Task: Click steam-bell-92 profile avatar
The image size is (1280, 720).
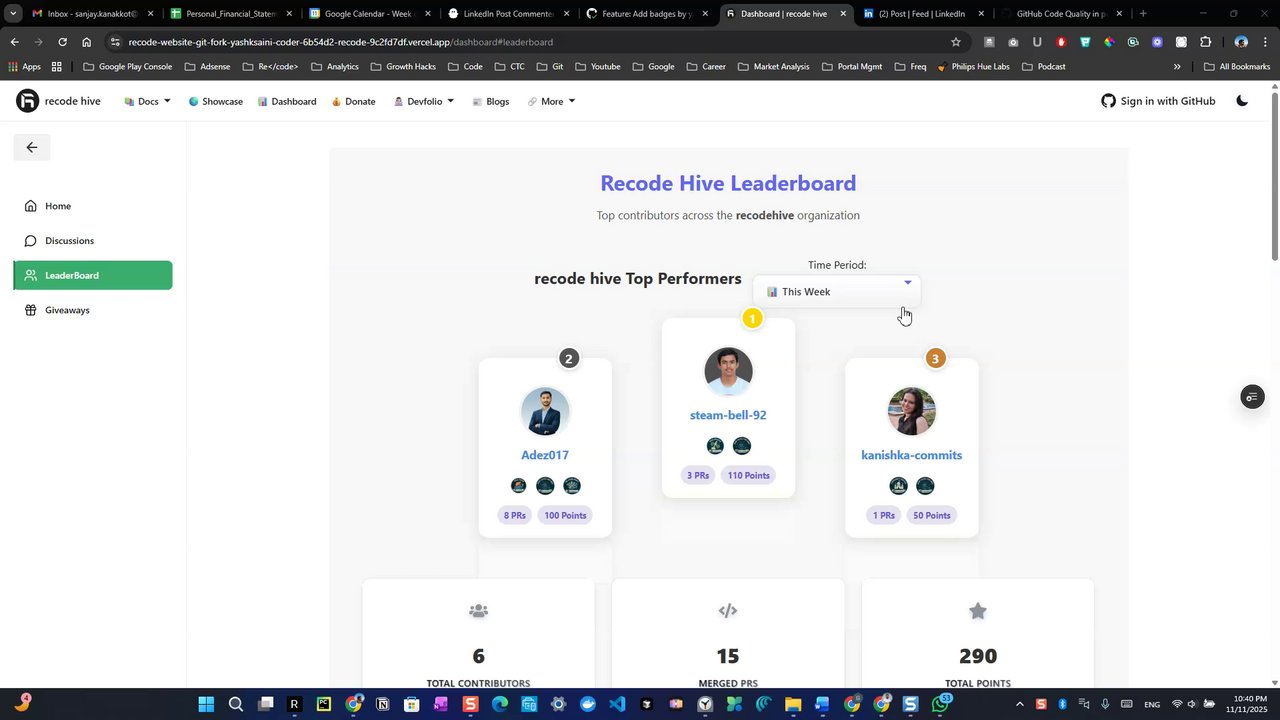Action: [728, 371]
